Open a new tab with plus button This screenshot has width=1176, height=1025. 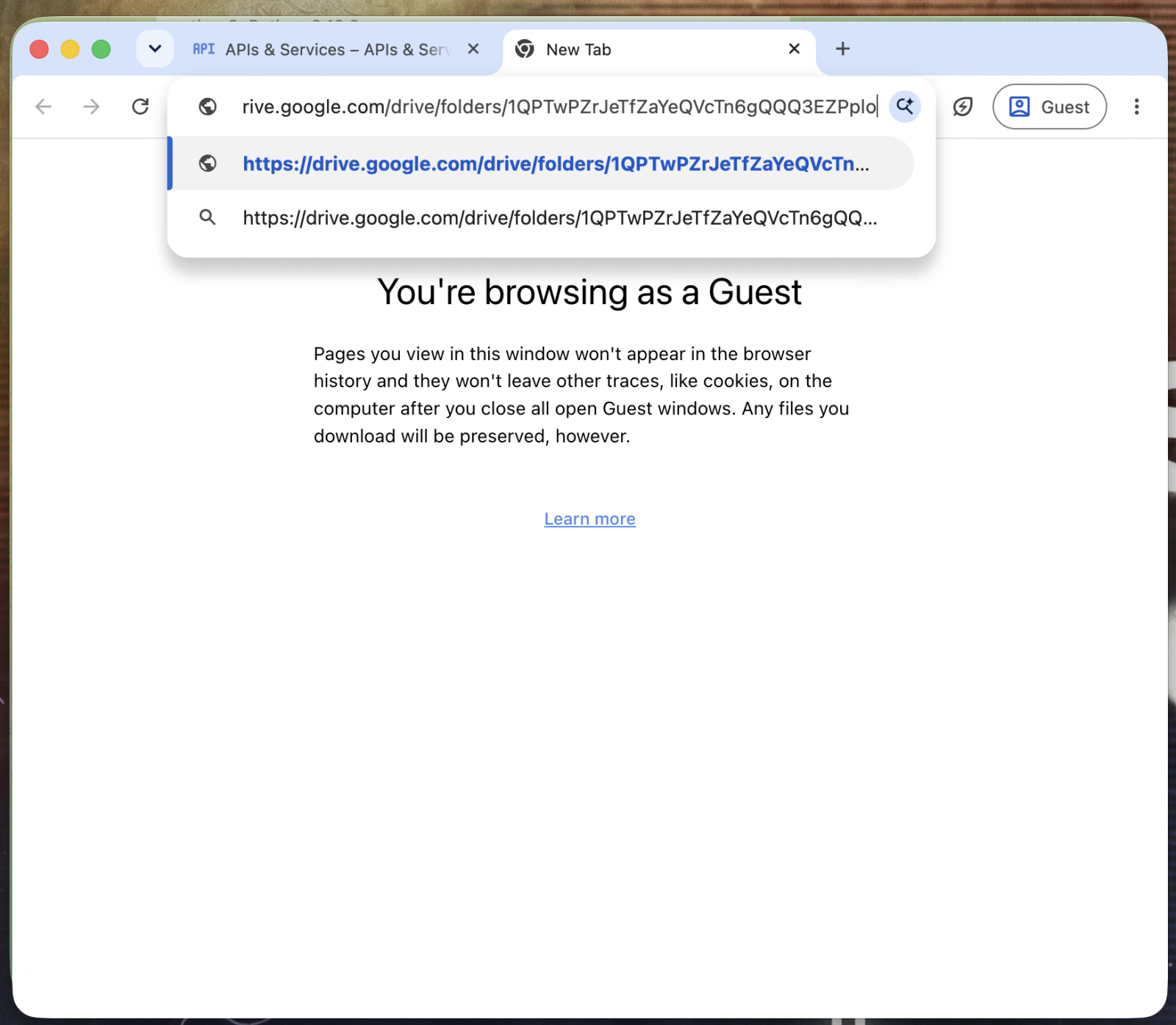point(843,49)
